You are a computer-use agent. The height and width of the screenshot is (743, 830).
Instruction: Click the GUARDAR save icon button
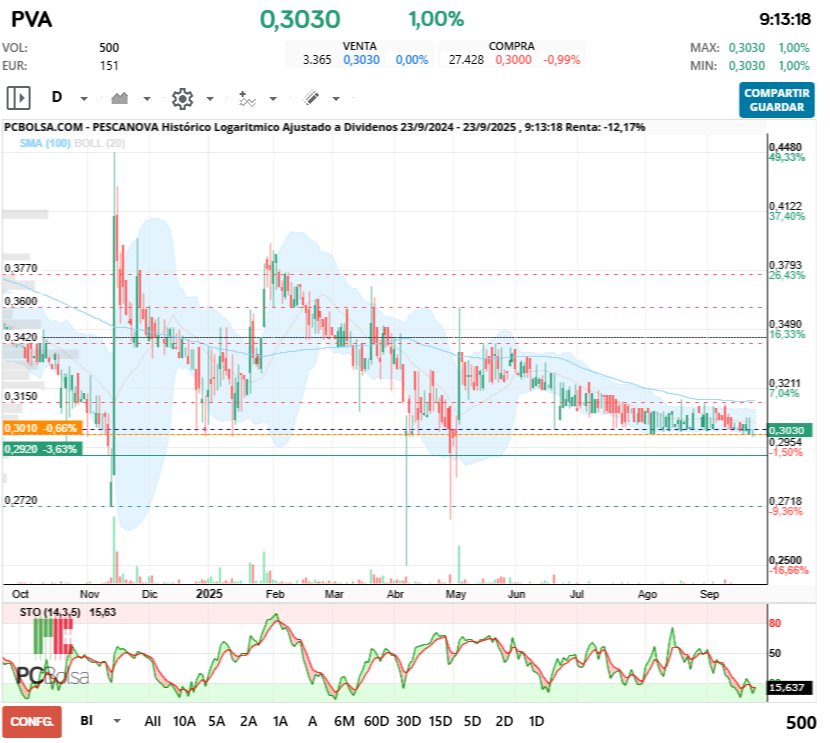point(777,105)
